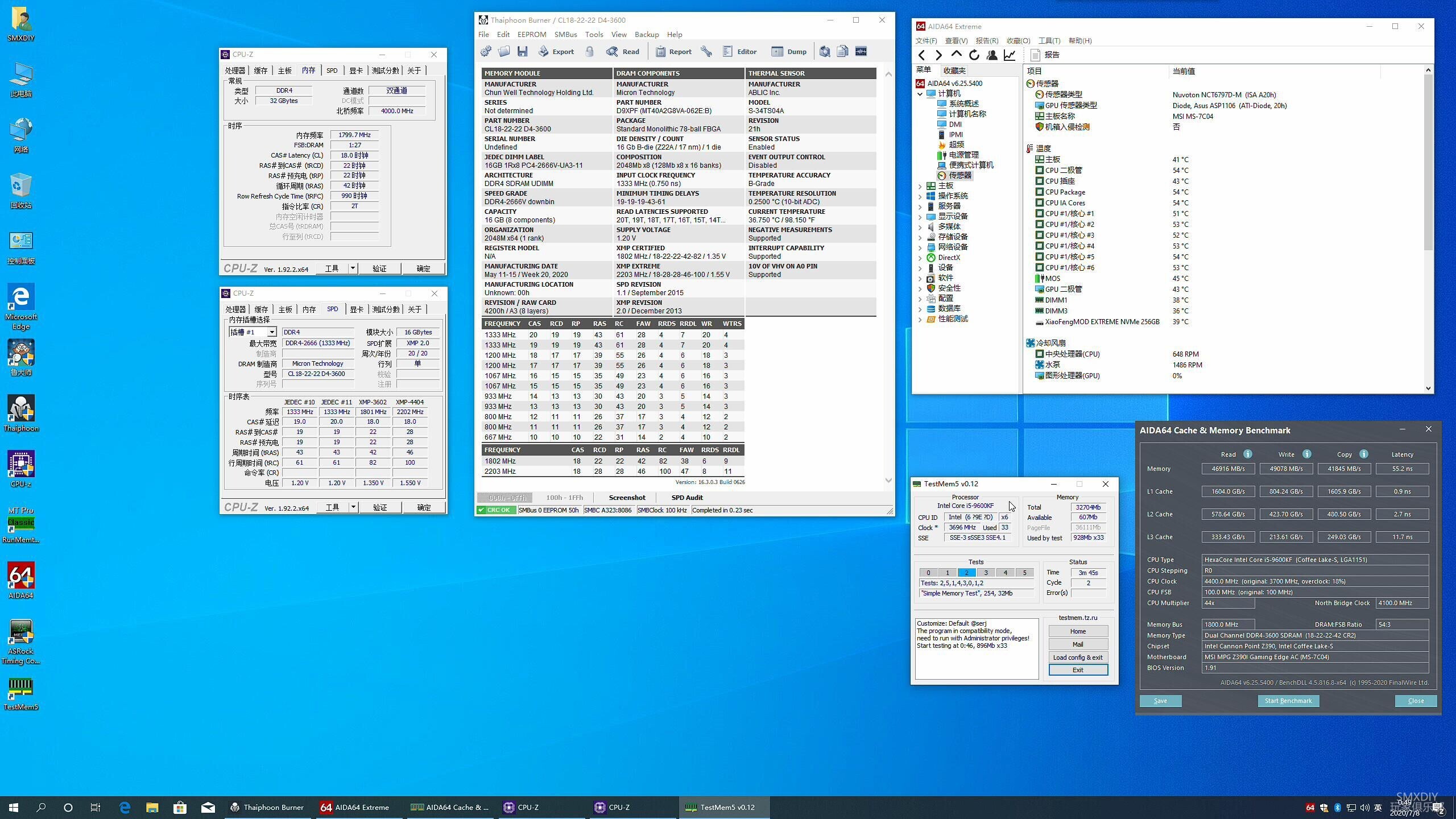
Task: Click Export in Thaiphoon Burner toolbar
Action: pos(556,52)
